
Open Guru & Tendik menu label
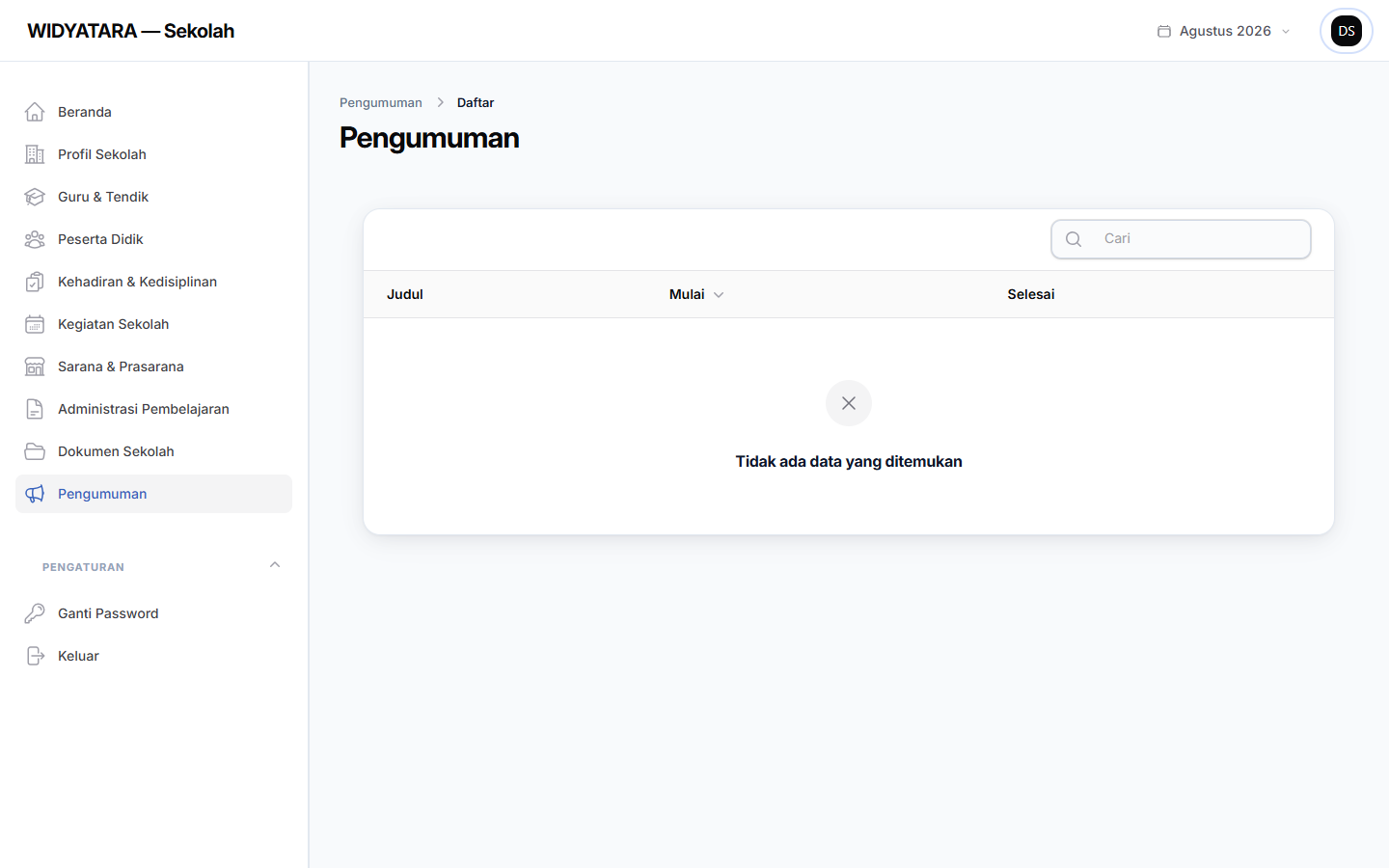tap(103, 197)
